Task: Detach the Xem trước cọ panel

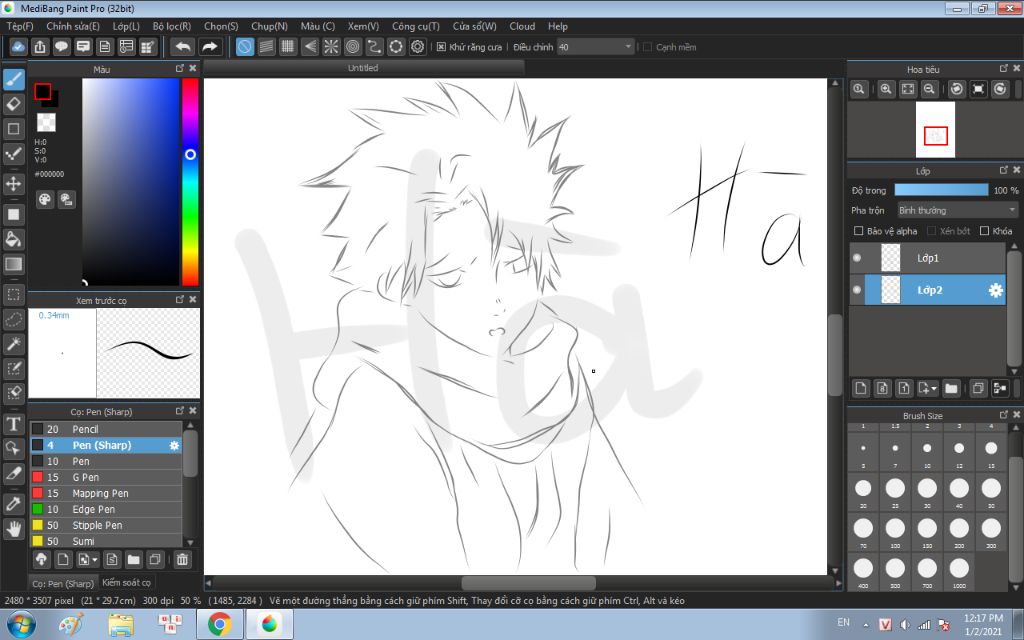Action: tap(180, 299)
